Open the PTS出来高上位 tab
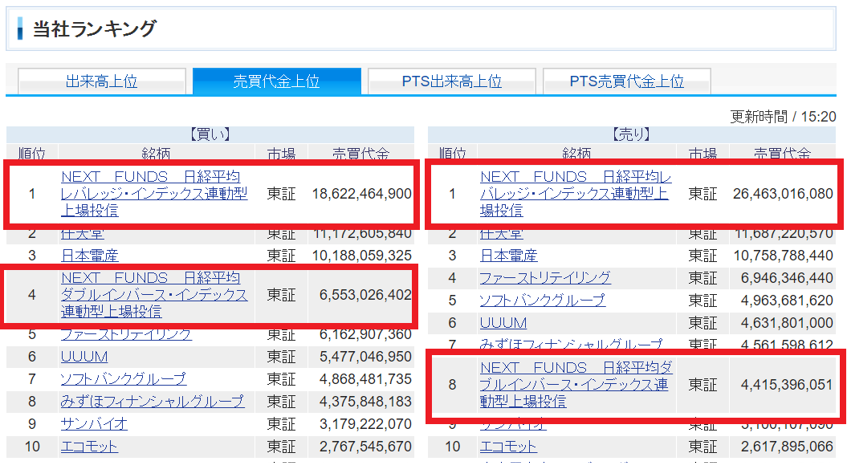Screen dimensions: 864x463 pos(451,81)
